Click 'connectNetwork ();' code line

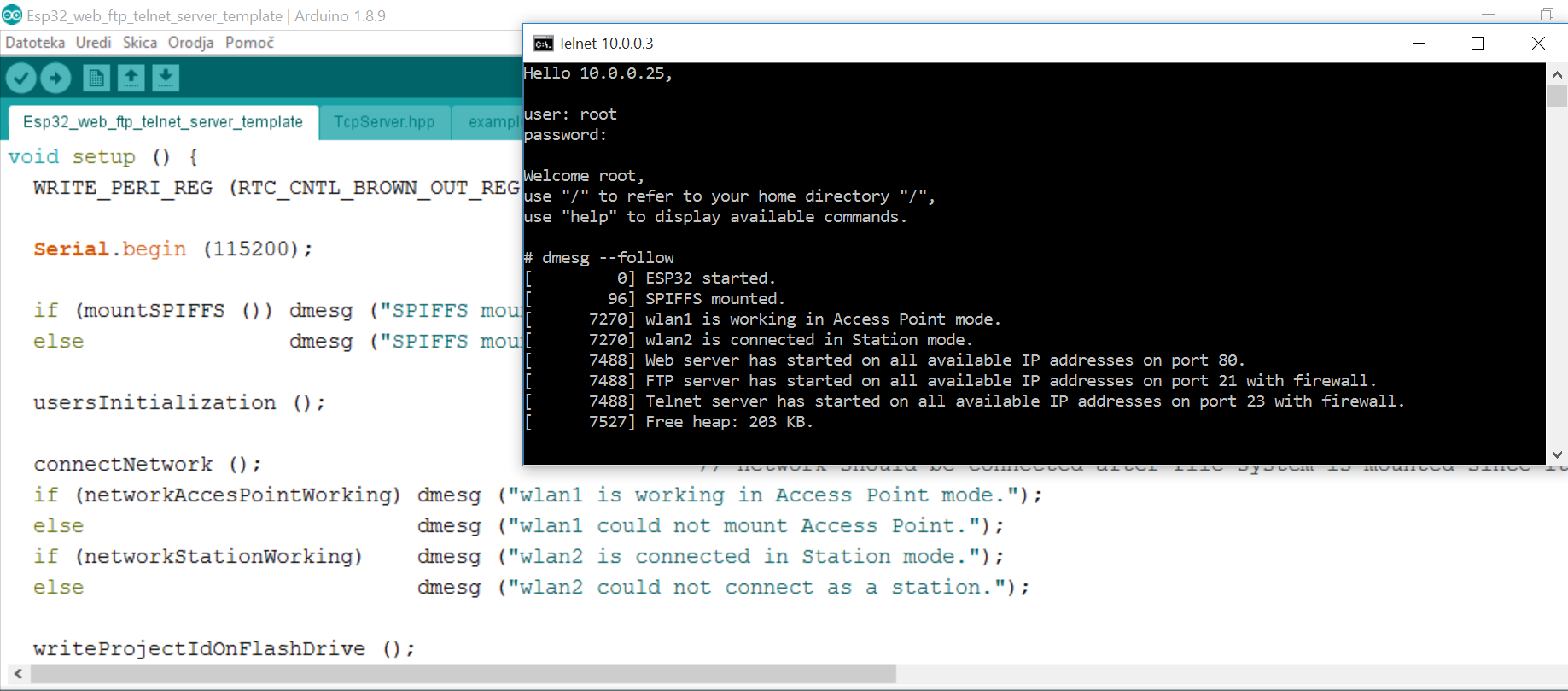coord(148,465)
